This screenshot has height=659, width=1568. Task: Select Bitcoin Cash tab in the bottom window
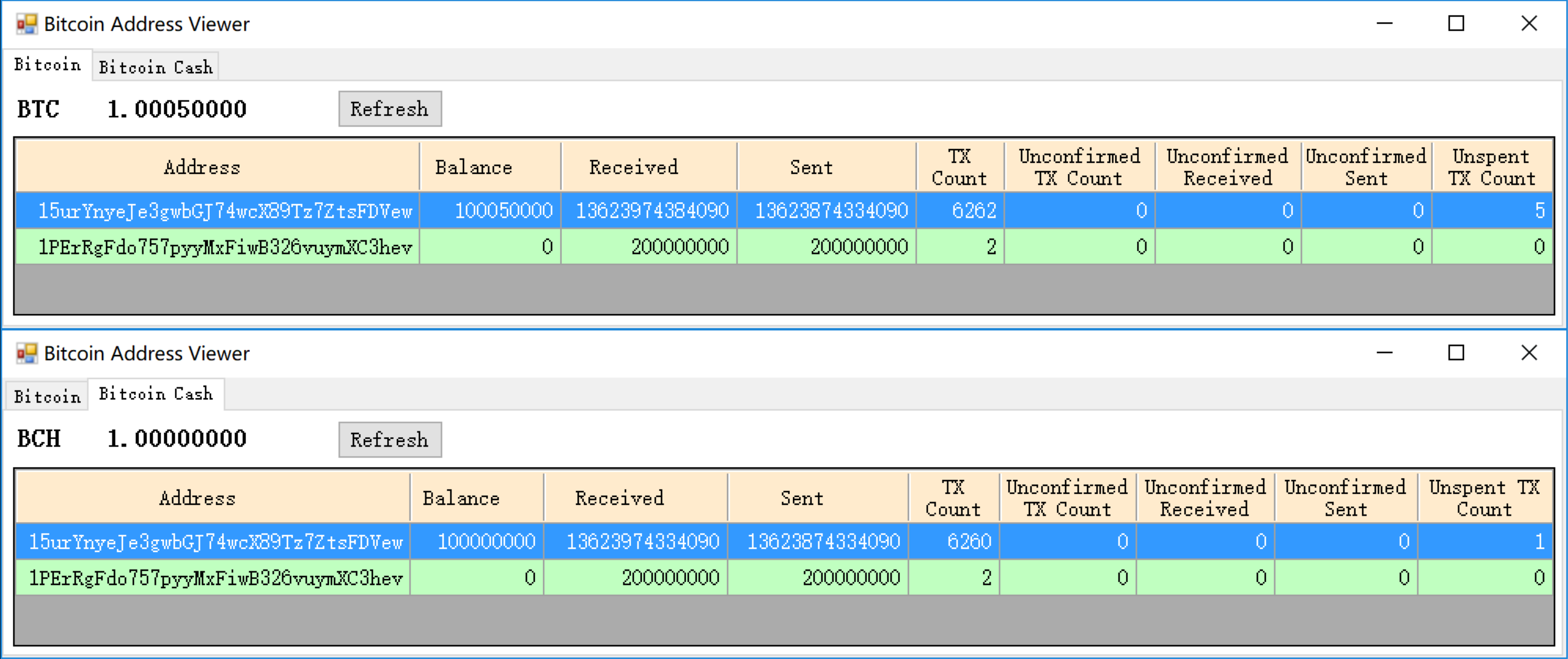click(156, 394)
